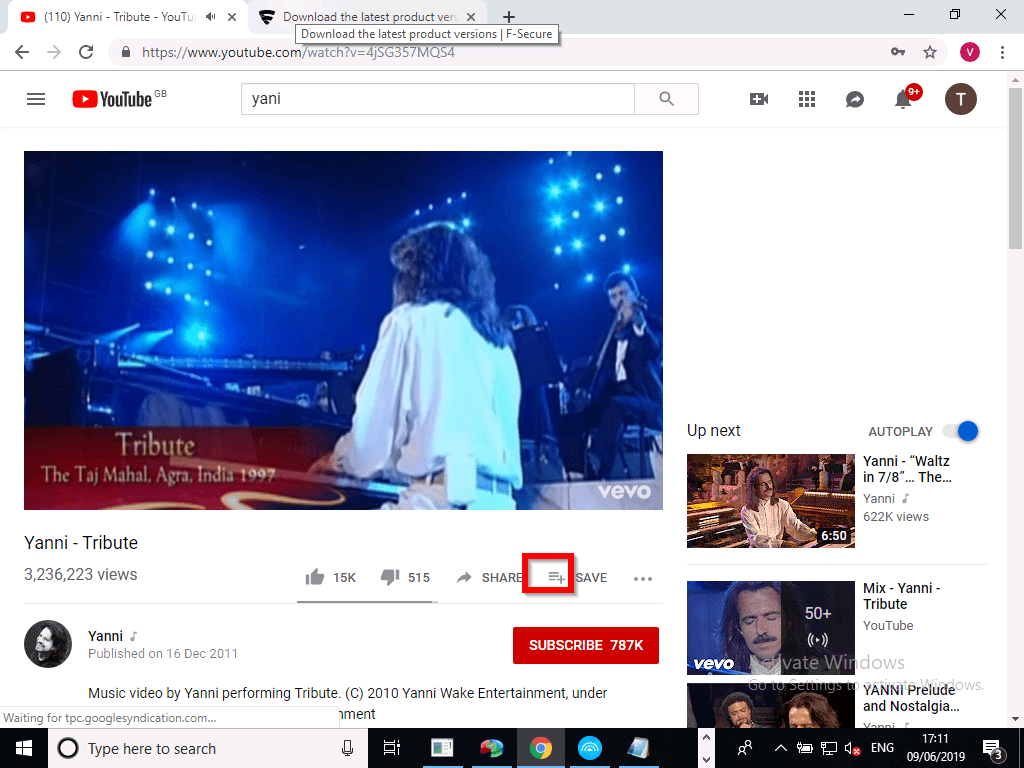Open the notifications bell
This screenshot has height=768, width=1024.
(903, 99)
